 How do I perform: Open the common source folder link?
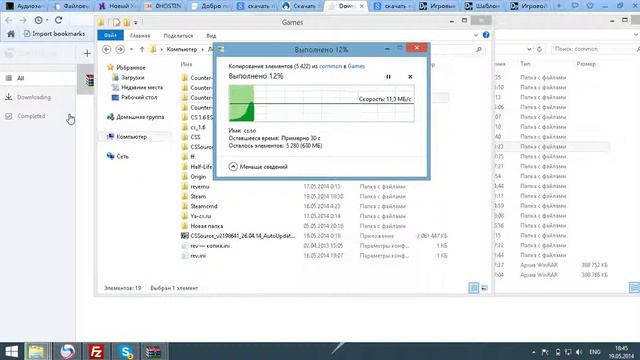(x=330, y=66)
